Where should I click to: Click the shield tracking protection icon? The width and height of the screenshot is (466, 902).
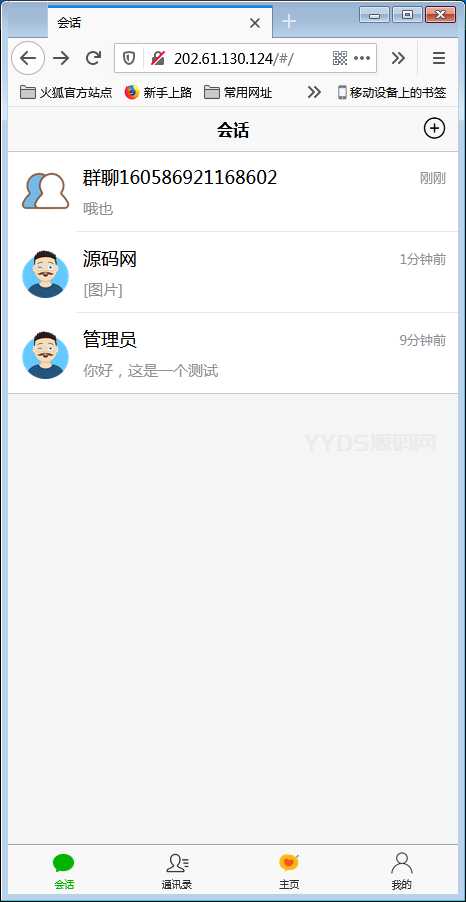pyautogui.click(x=129, y=58)
